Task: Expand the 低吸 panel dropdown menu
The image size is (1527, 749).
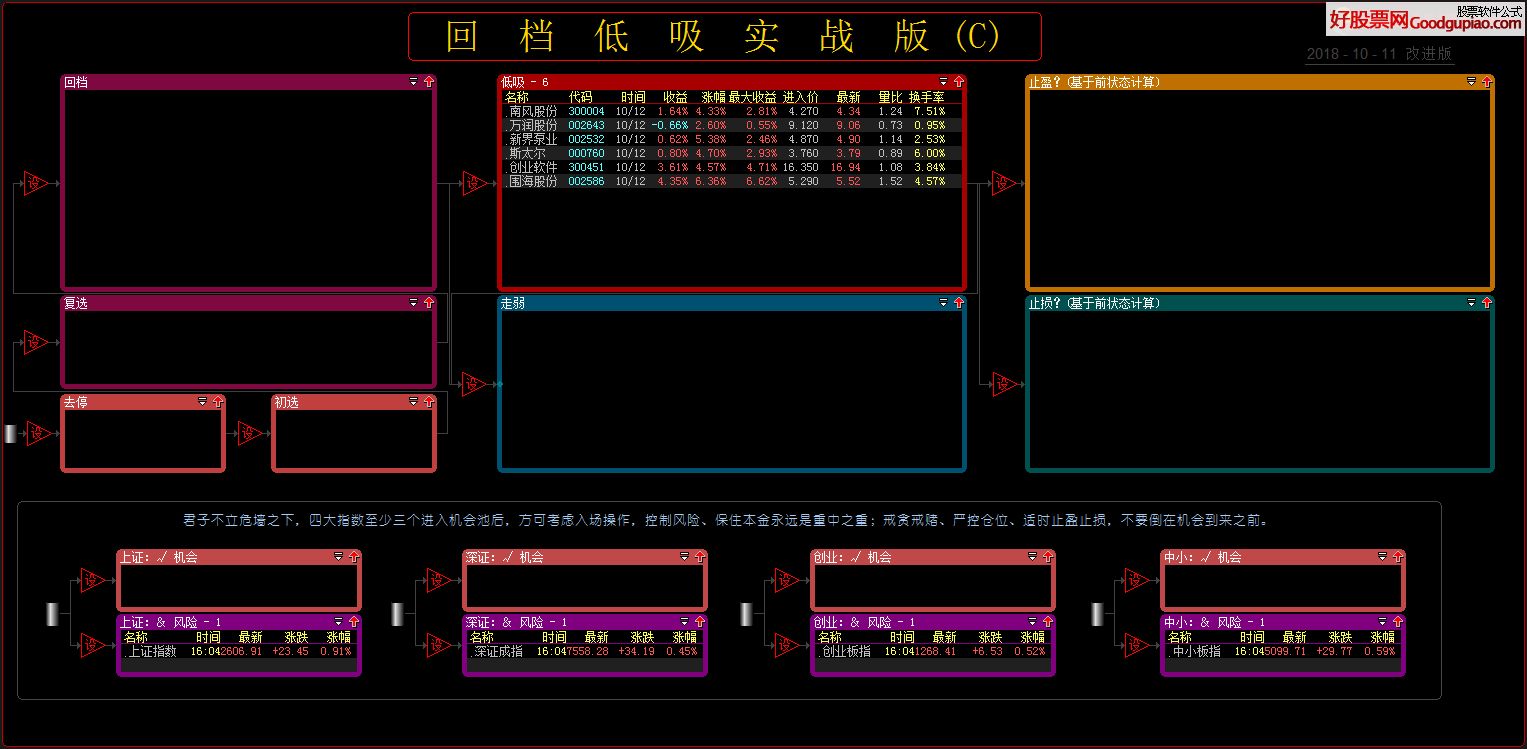Action: (943, 82)
